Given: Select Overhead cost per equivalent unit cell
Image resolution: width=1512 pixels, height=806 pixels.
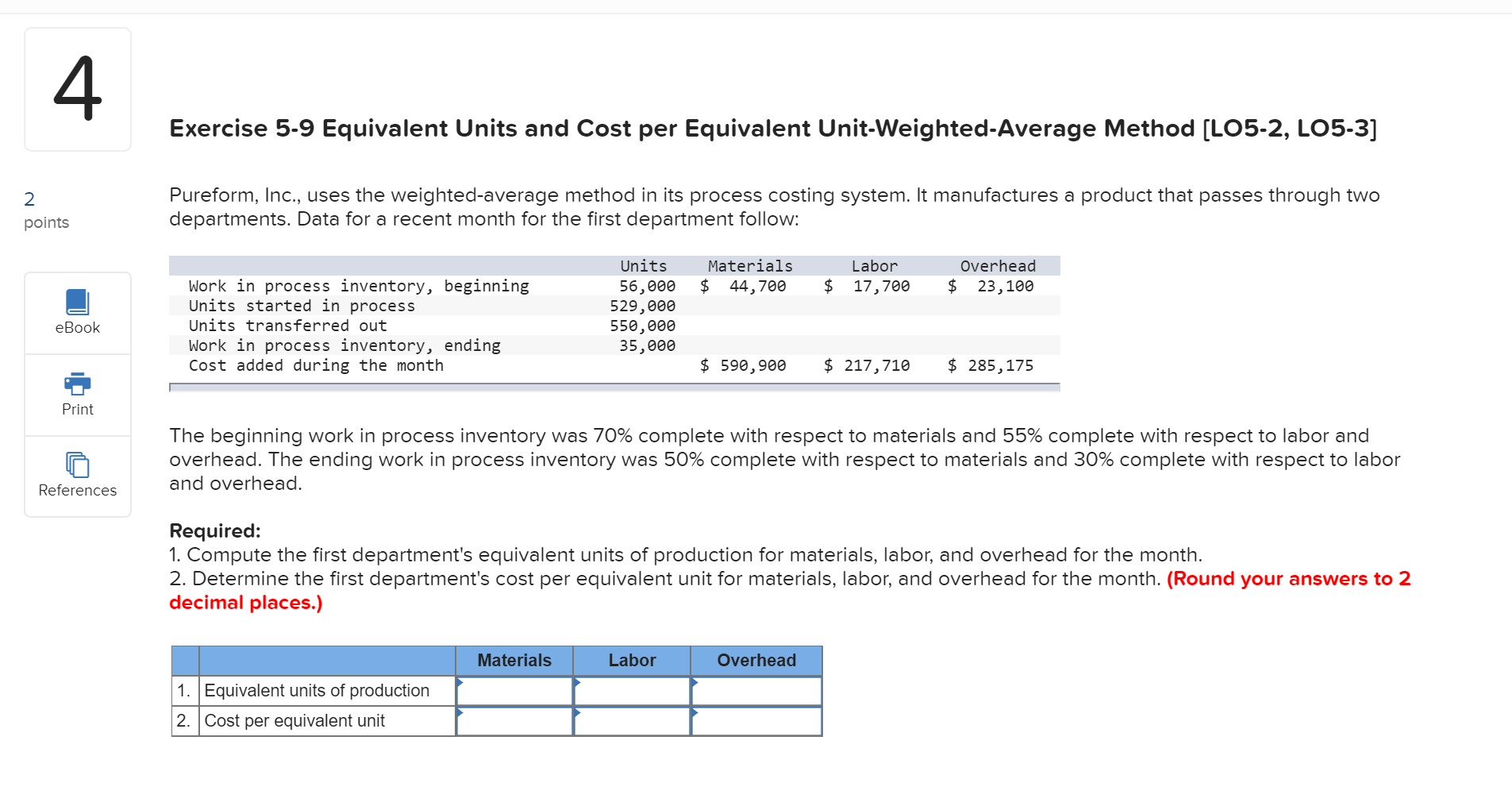Looking at the screenshot, I should [756, 721].
